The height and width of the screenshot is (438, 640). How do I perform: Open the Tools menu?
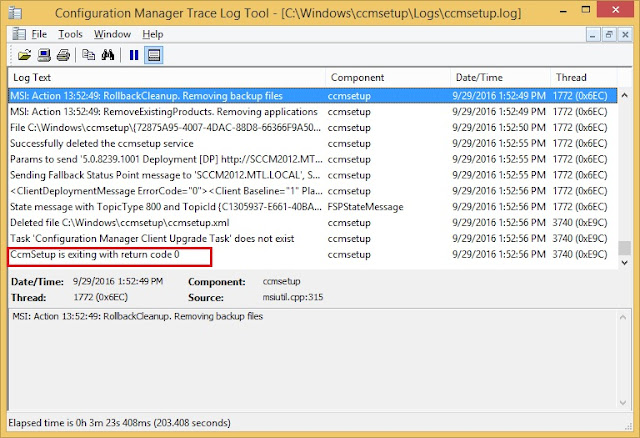[x=70, y=34]
